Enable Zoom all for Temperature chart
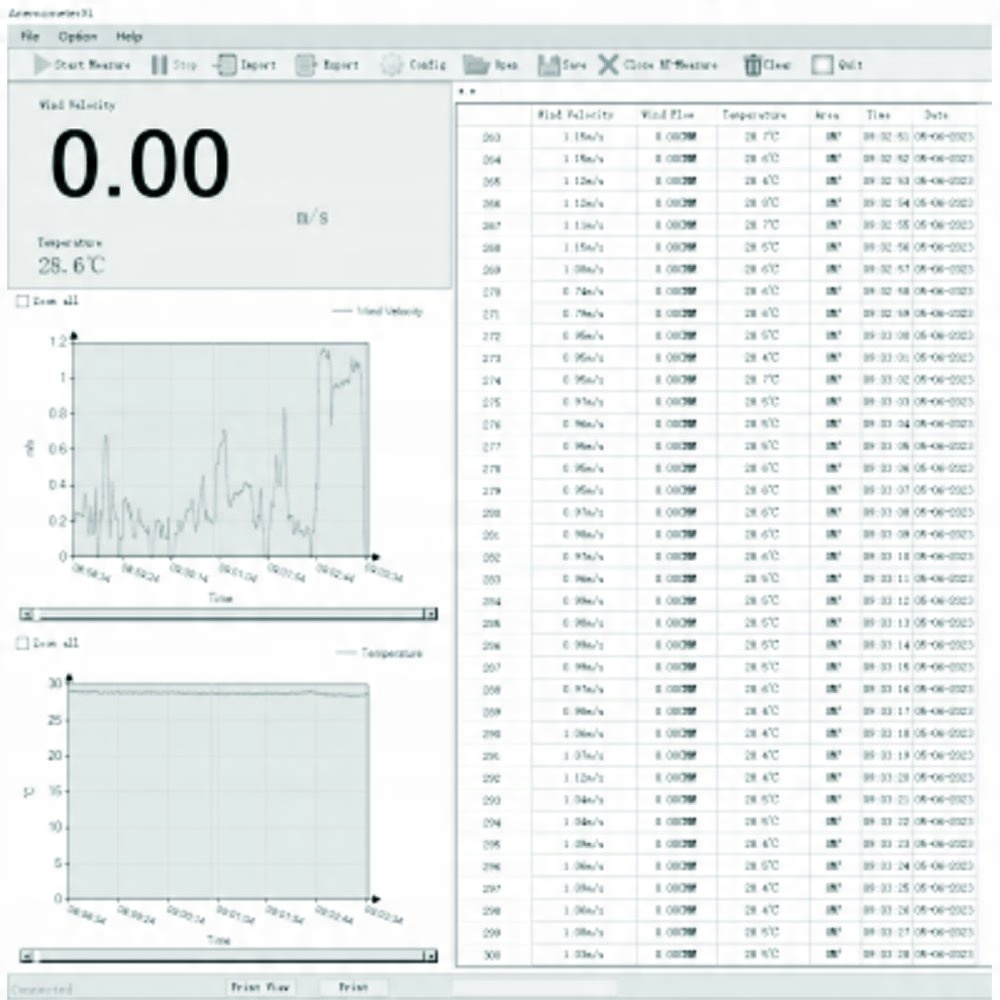The width and height of the screenshot is (1000, 1000). point(22,643)
